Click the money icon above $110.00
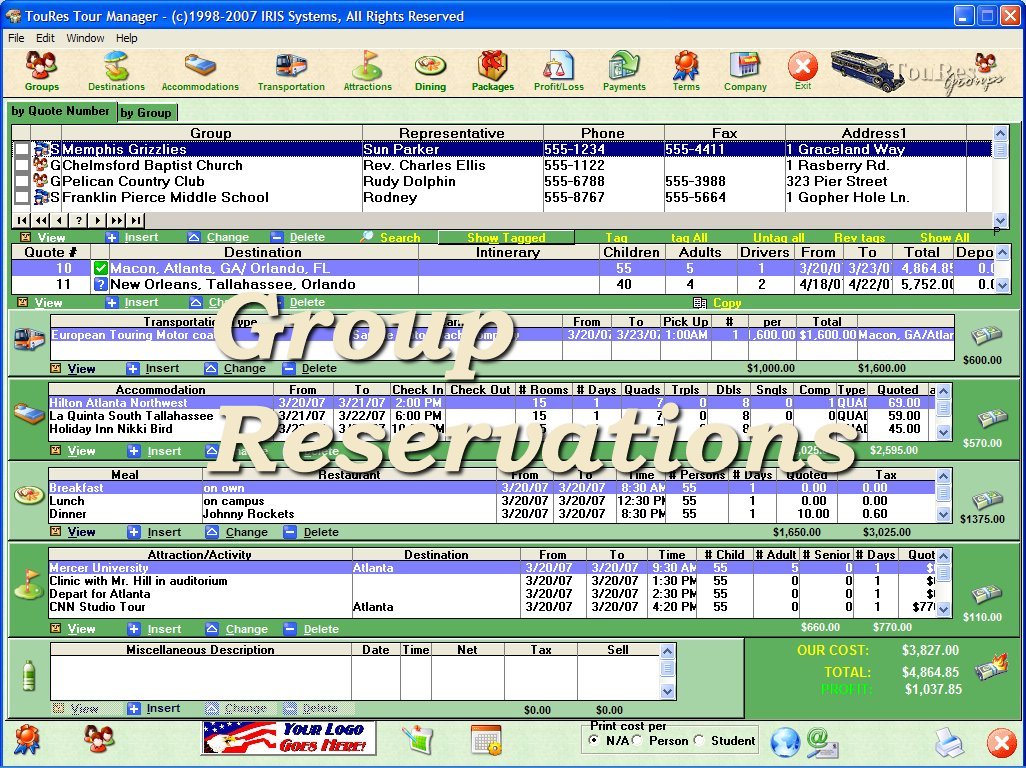Screen dimensions: 1026x768 click(x=986, y=594)
